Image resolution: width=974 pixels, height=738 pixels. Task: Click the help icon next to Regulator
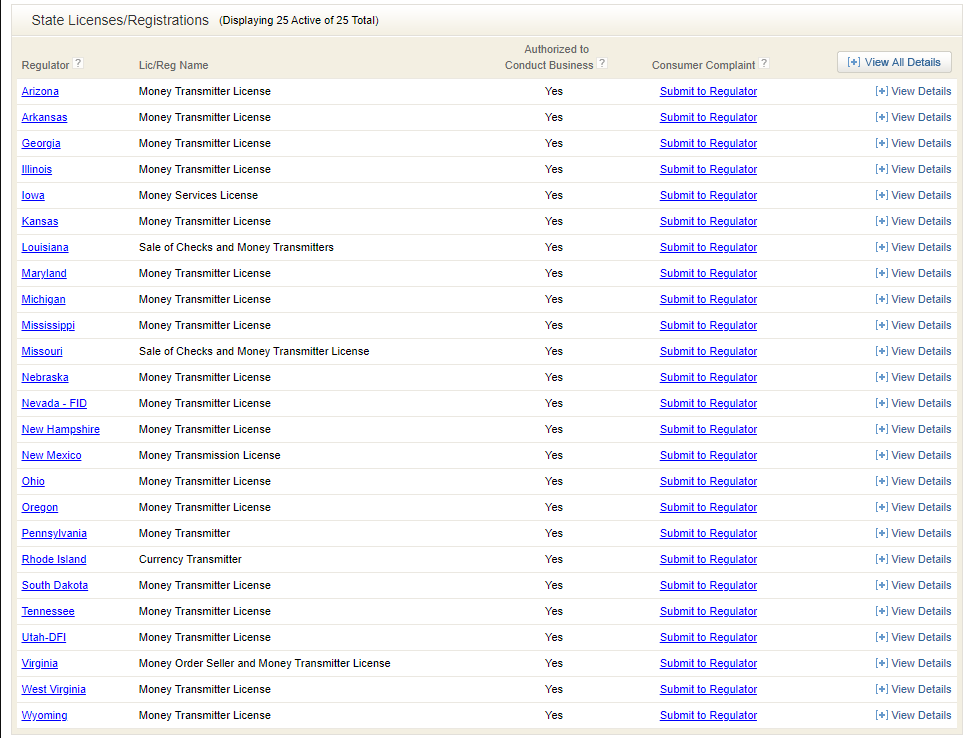[78, 64]
